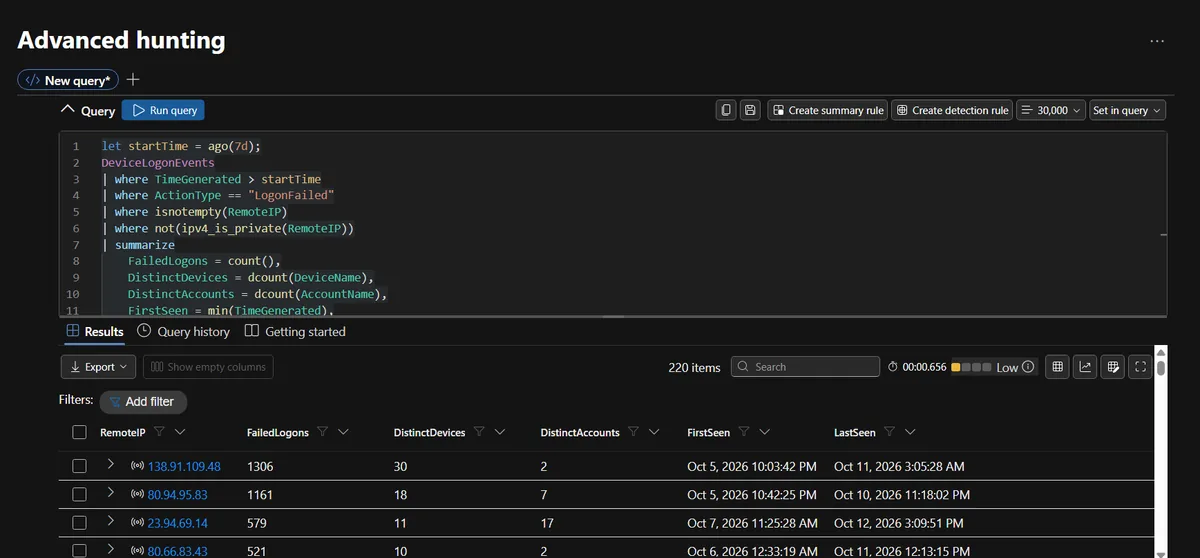
Task: Click the results Search input field
Action: tap(805, 367)
